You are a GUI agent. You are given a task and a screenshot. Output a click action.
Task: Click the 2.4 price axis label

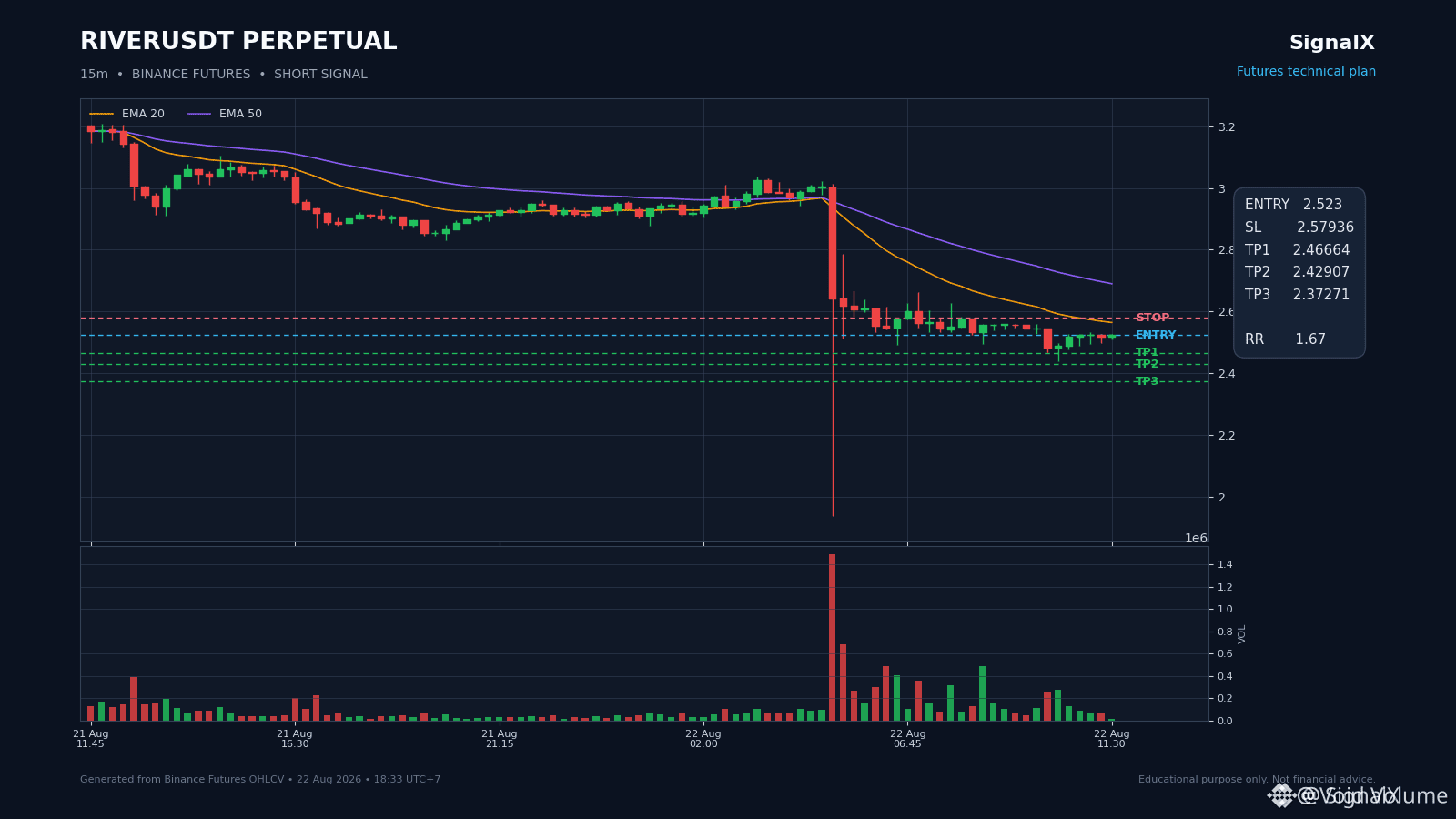[1227, 374]
